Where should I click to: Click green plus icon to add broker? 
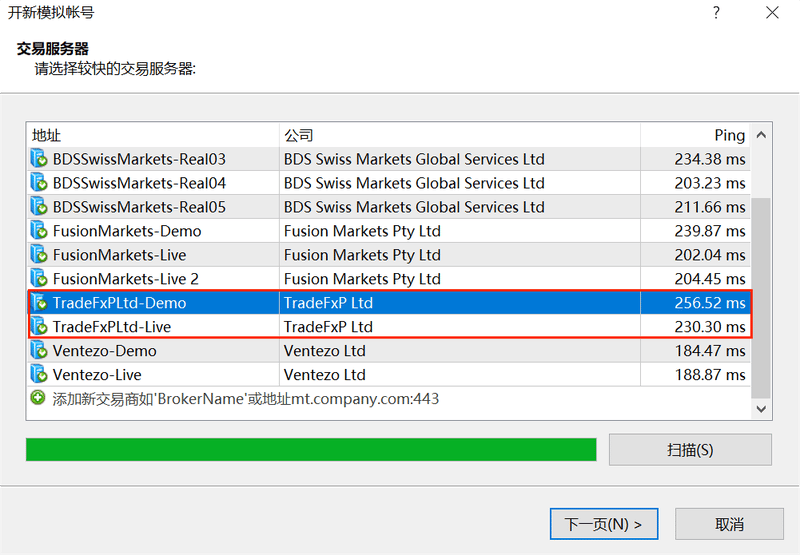[x=38, y=398]
